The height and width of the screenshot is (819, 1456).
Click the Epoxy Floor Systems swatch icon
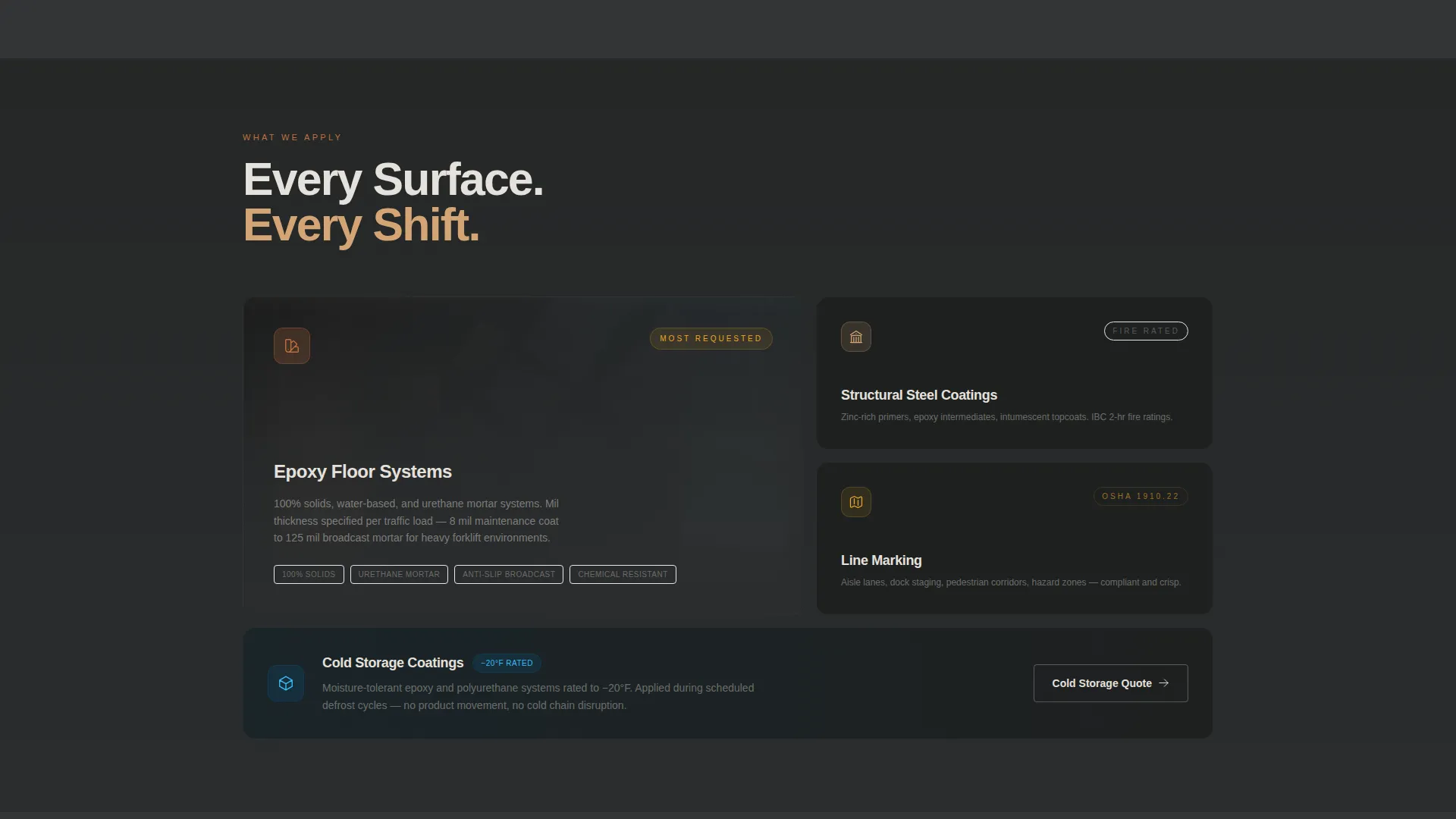[292, 346]
